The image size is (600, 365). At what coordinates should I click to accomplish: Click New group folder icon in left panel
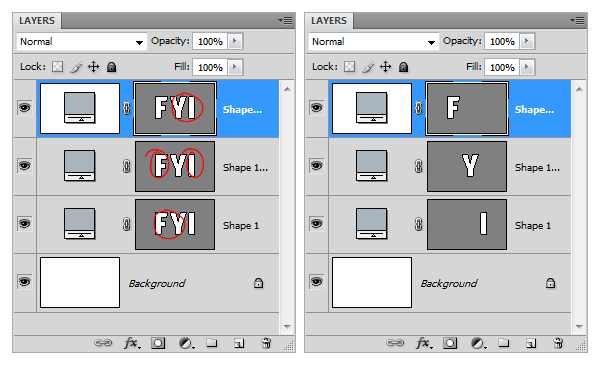click(212, 343)
